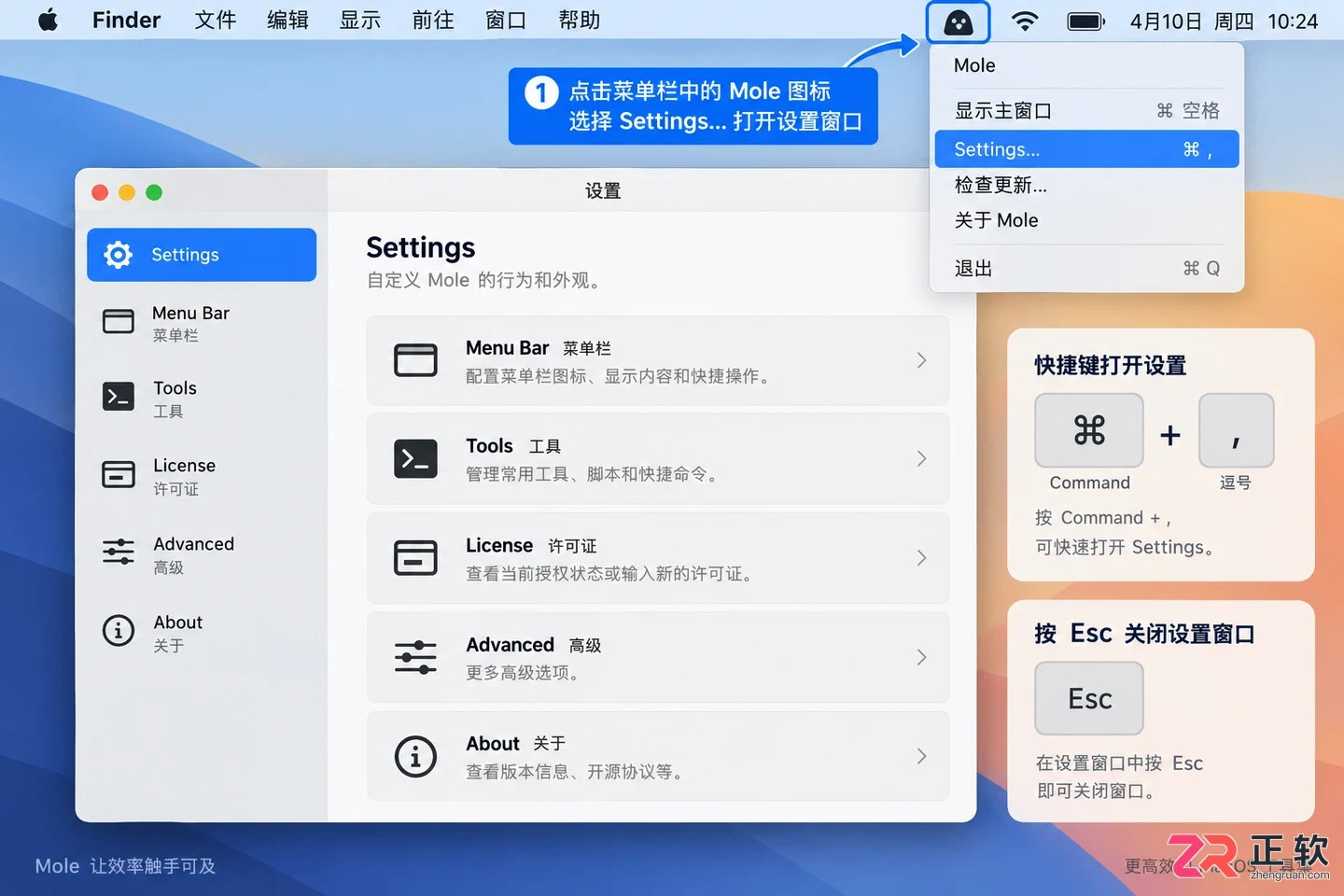Expand the About 关于 row chevron
Viewport: 1344px width, 896px height.
(x=921, y=756)
